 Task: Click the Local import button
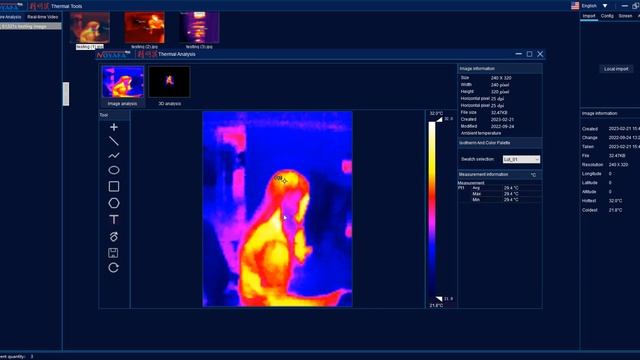tap(616, 69)
